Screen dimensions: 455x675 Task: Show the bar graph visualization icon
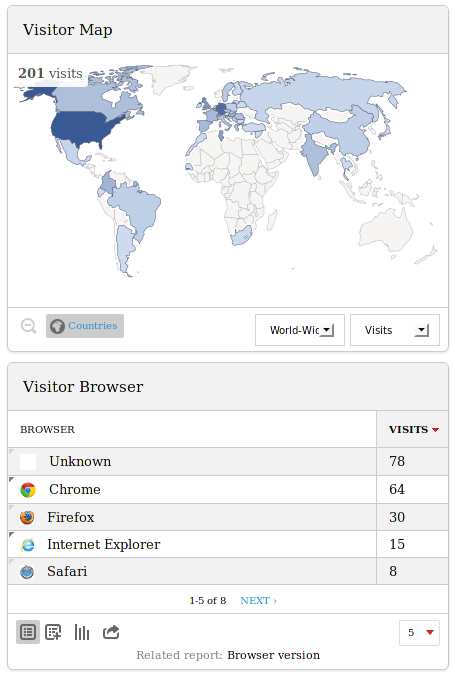[82, 632]
